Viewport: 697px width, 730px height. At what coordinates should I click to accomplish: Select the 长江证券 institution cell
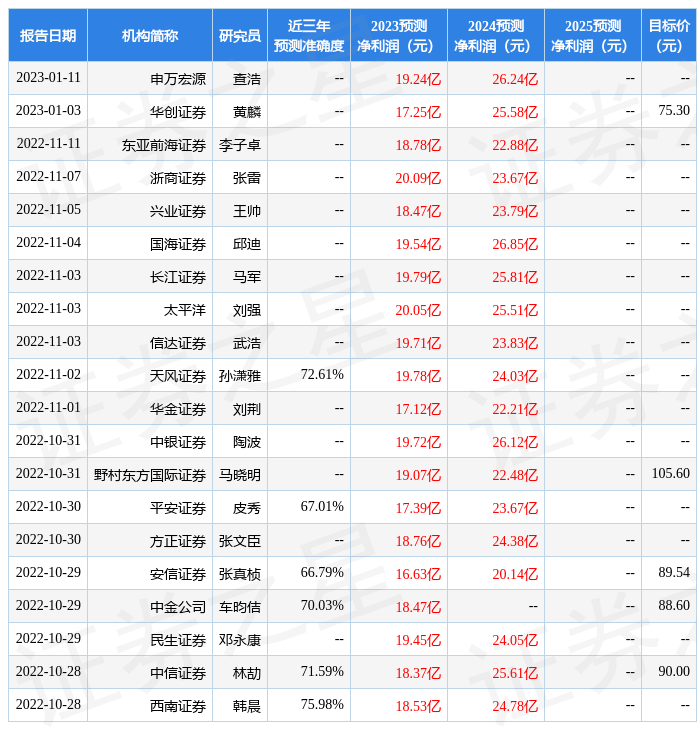pyautogui.click(x=150, y=276)
